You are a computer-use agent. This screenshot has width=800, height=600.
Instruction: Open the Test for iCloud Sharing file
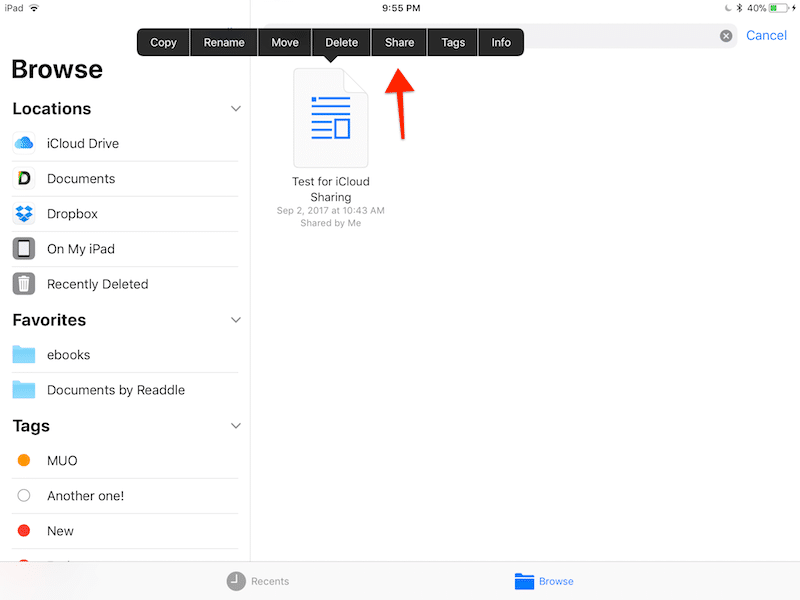pos(331,120)
